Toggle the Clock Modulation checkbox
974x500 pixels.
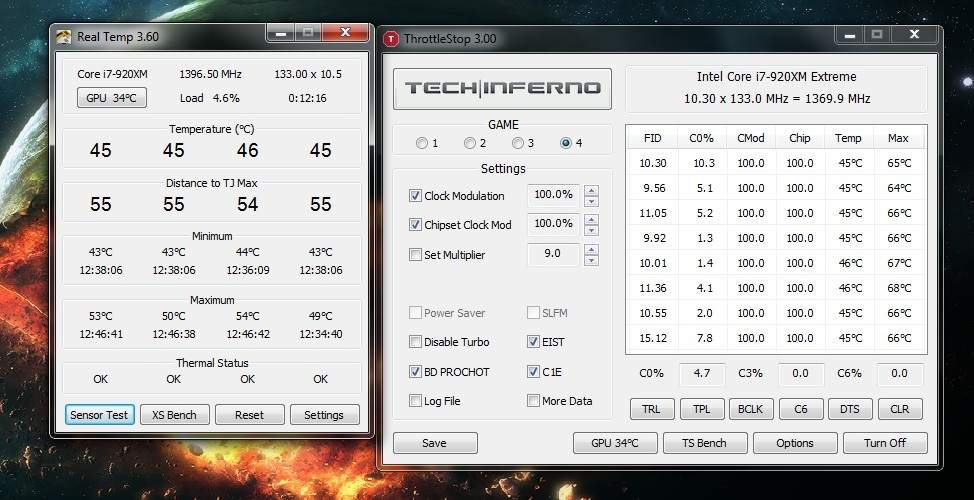coord(415,196)
